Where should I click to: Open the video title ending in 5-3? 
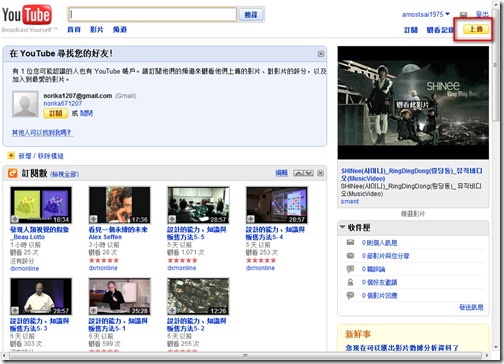(x=40, y=324)
